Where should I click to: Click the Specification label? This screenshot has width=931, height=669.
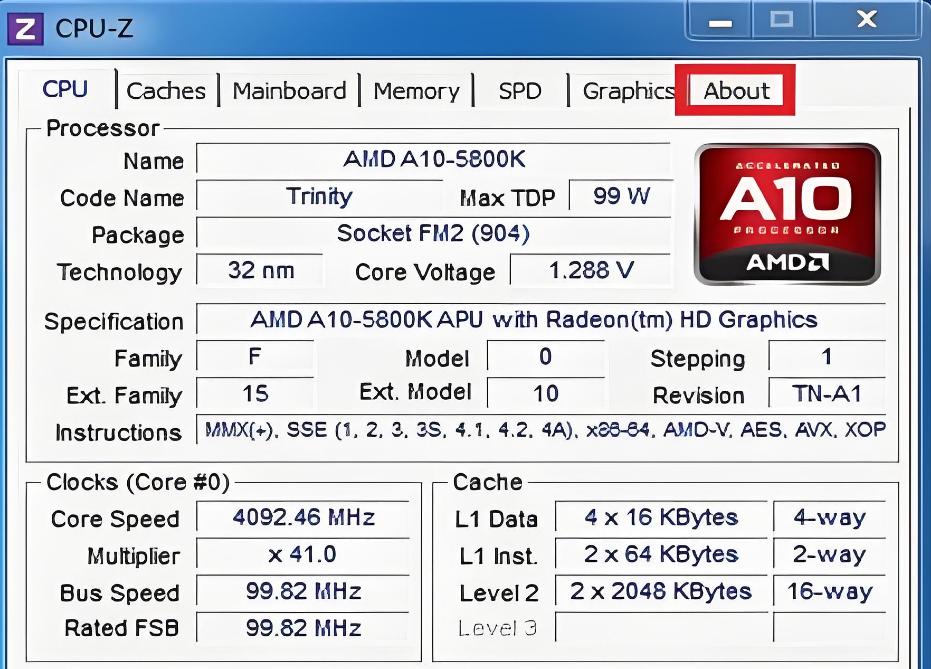point(113,322)
